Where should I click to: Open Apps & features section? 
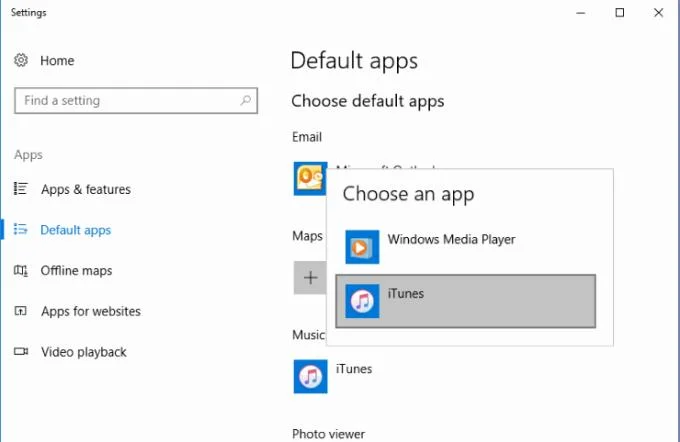click(86, 189)
